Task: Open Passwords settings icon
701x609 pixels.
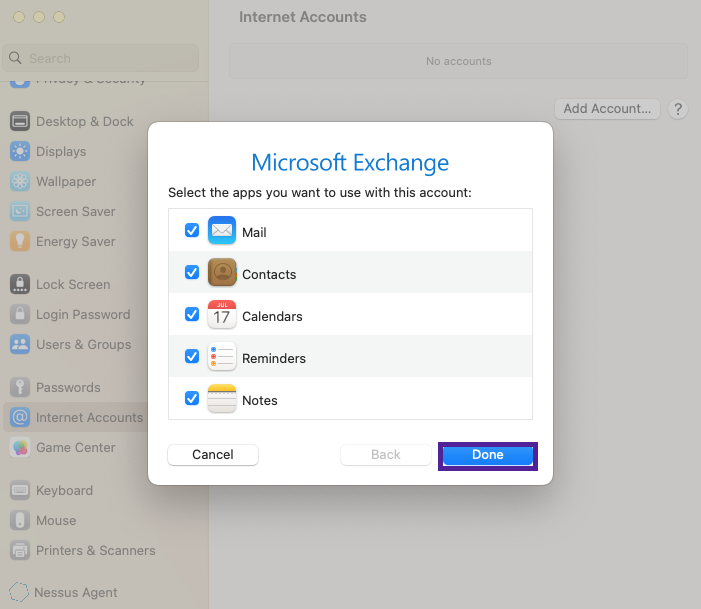Action: 20,387
